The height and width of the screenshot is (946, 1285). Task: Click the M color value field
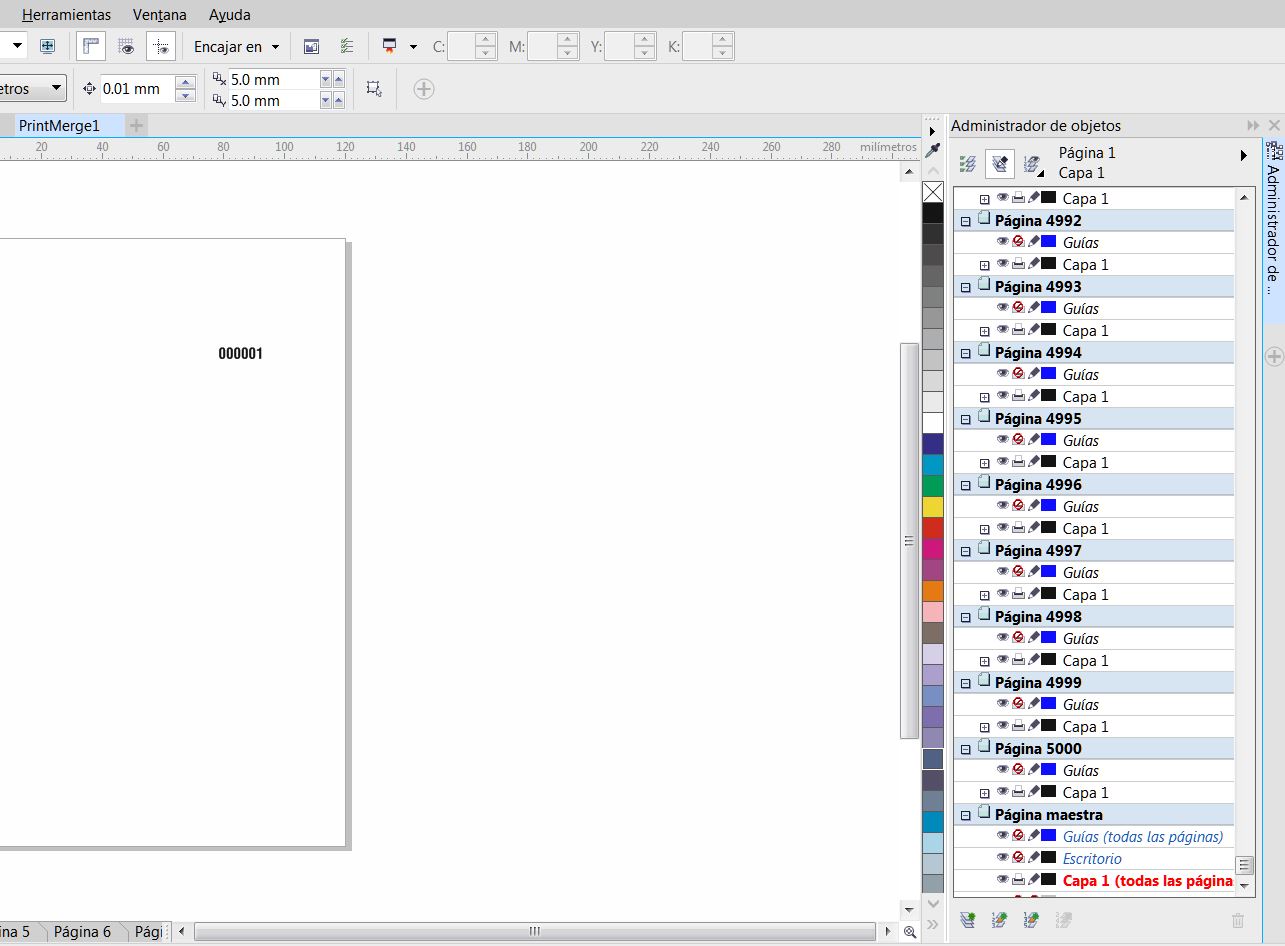click(541, 46)
